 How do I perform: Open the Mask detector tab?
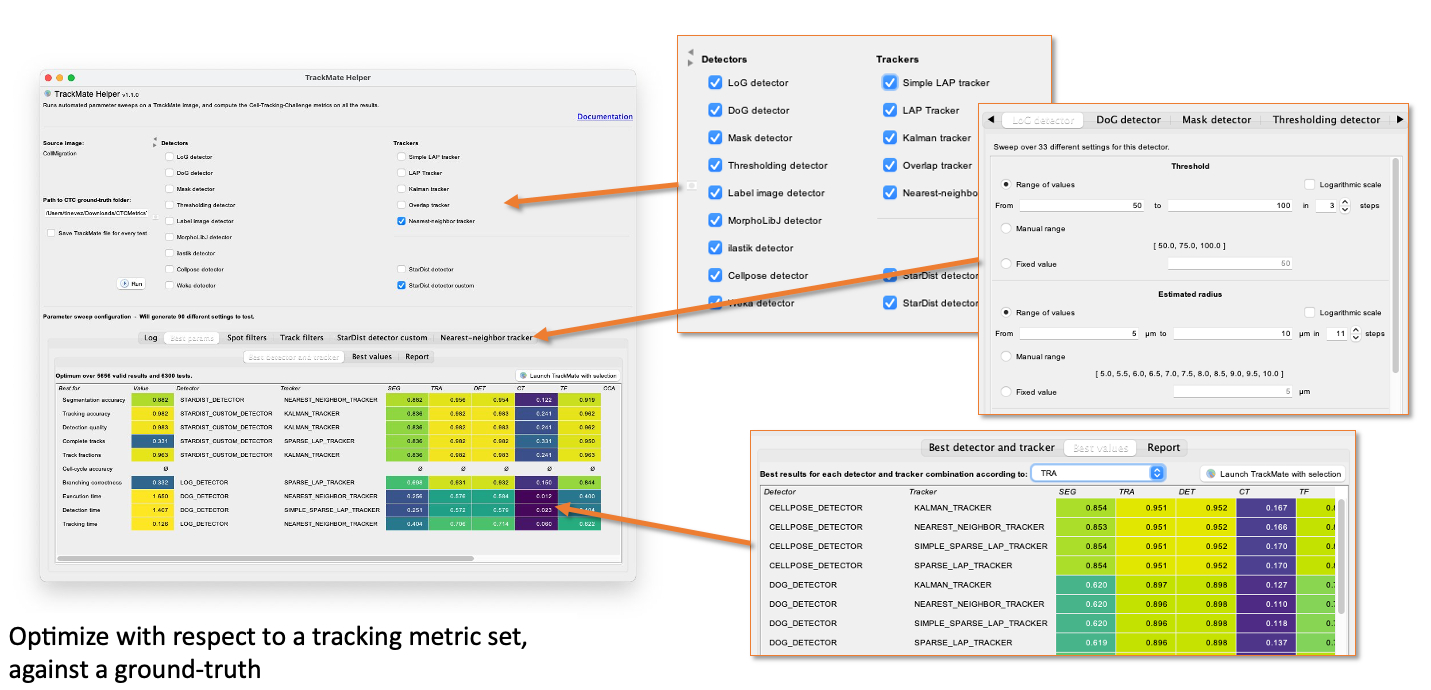pyautogui.click(x=1216, y=120)
